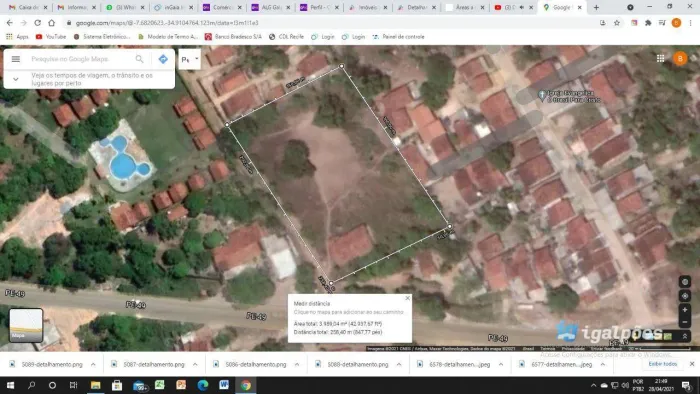
Task: Expand options for 6577-detalhamen...jpeg download
Action: coord(603,364)
